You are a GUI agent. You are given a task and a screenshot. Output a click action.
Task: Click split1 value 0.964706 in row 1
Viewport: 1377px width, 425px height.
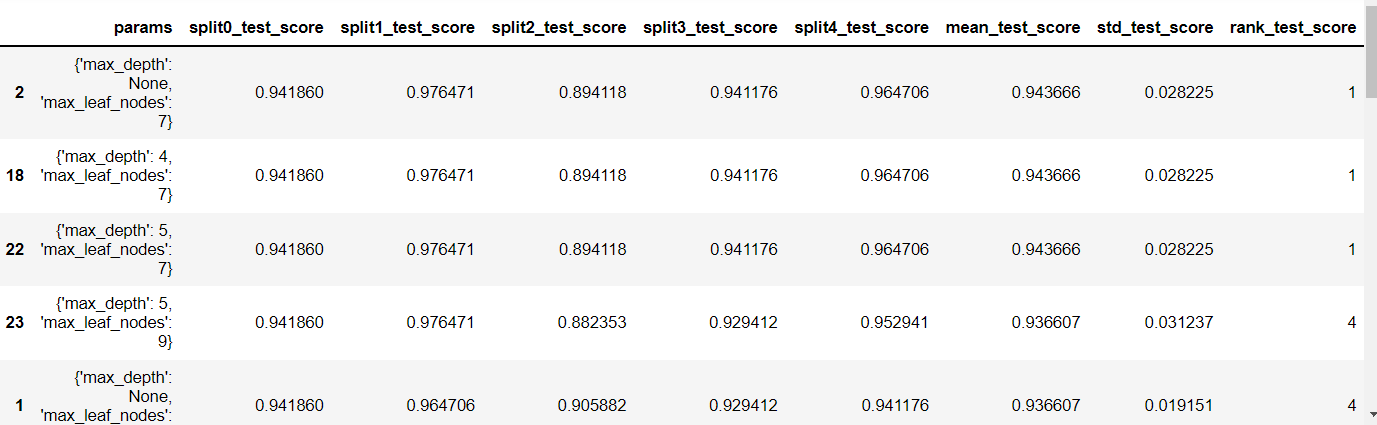tap(441, 405)
